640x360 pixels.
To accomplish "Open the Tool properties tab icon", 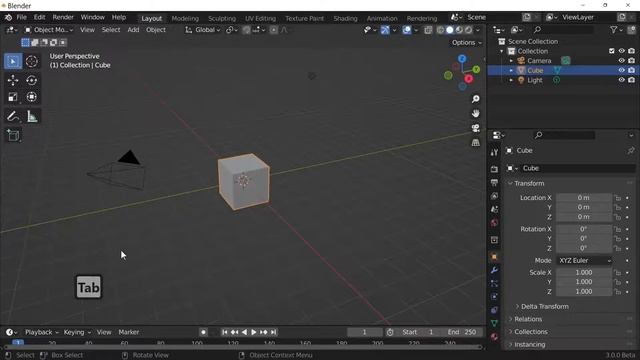I will [494, 153].
